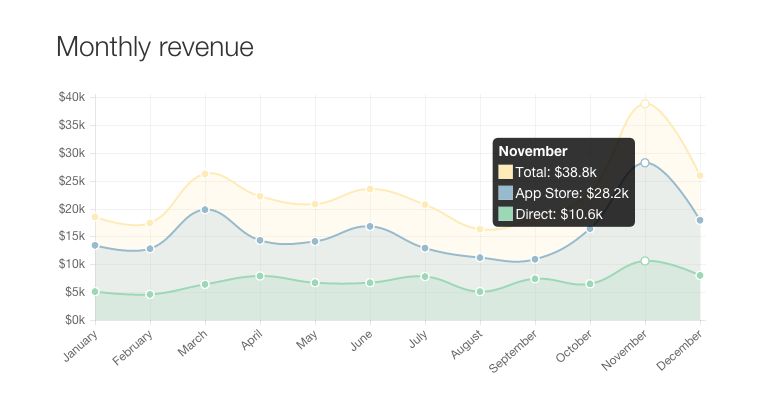Click the App Store data point for November
777x400 pixels.
(x=645, y=163)
